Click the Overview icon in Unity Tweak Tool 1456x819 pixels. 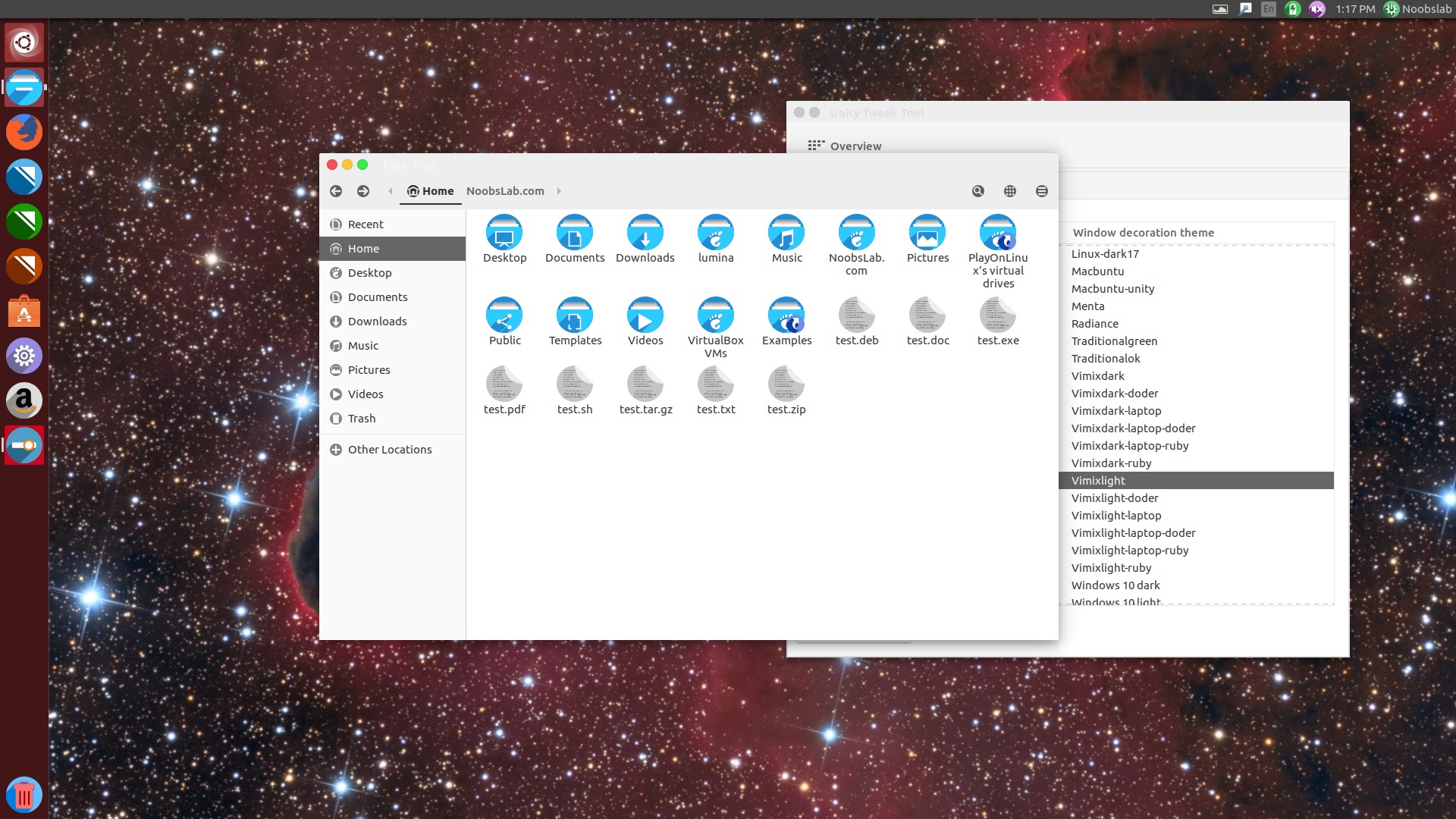[x=817, y=146]
